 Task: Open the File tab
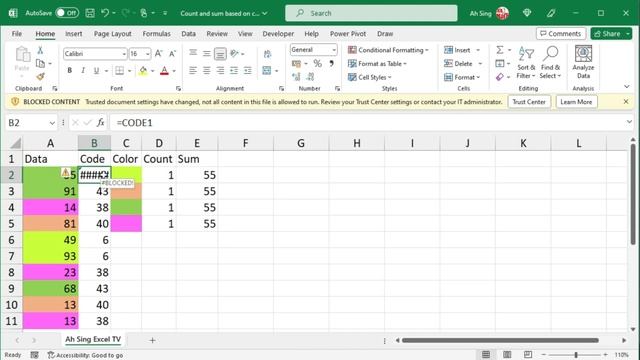pyautogui.click(x=17, y=33)
